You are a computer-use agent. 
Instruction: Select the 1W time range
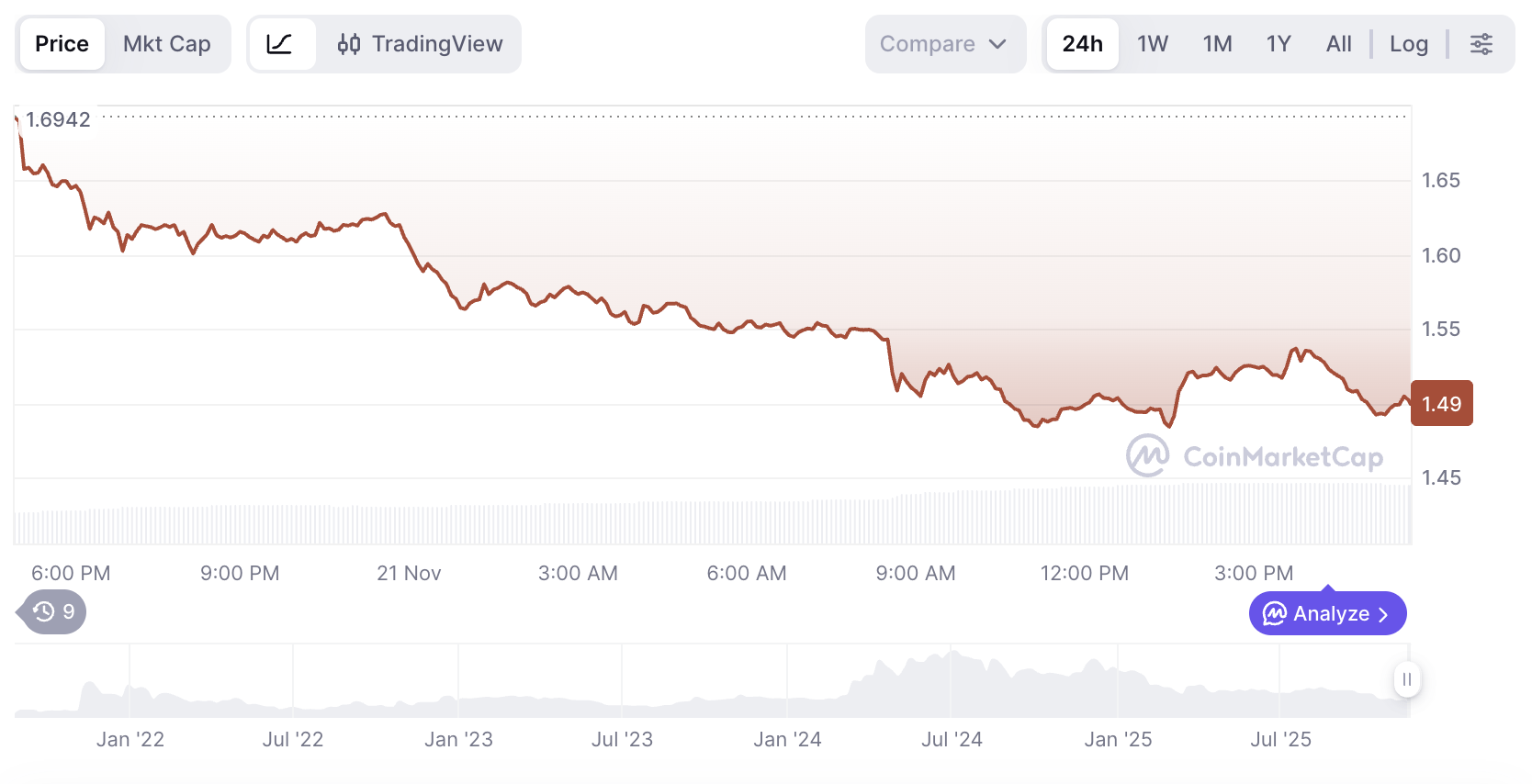coord(1152,44)
